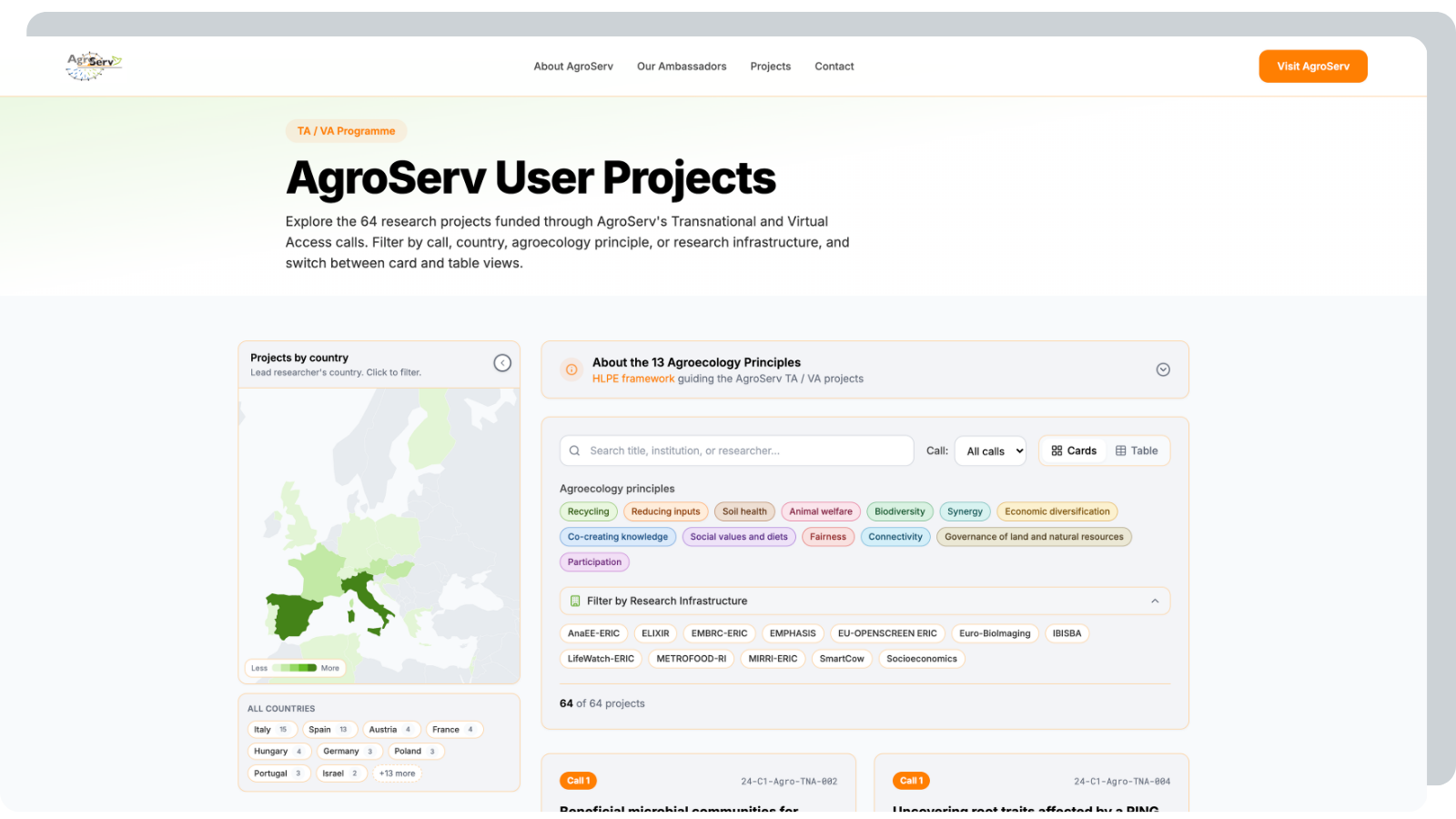Open the HLPE framework link

tap(634, 379)
